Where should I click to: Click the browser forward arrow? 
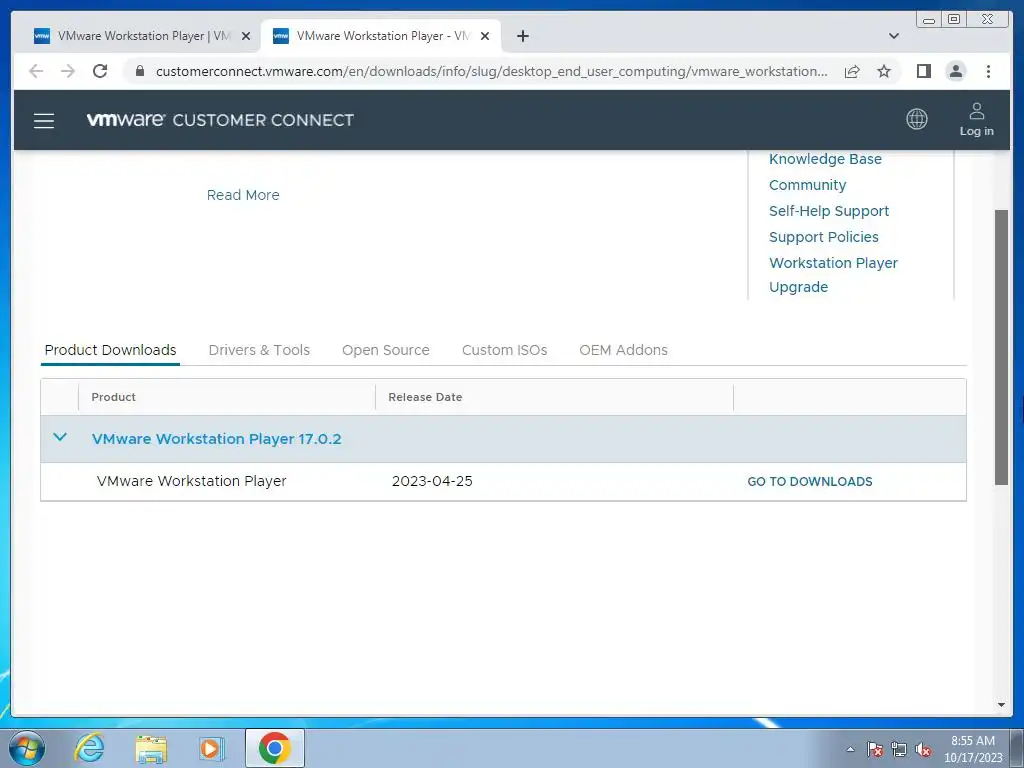[67, 71]
